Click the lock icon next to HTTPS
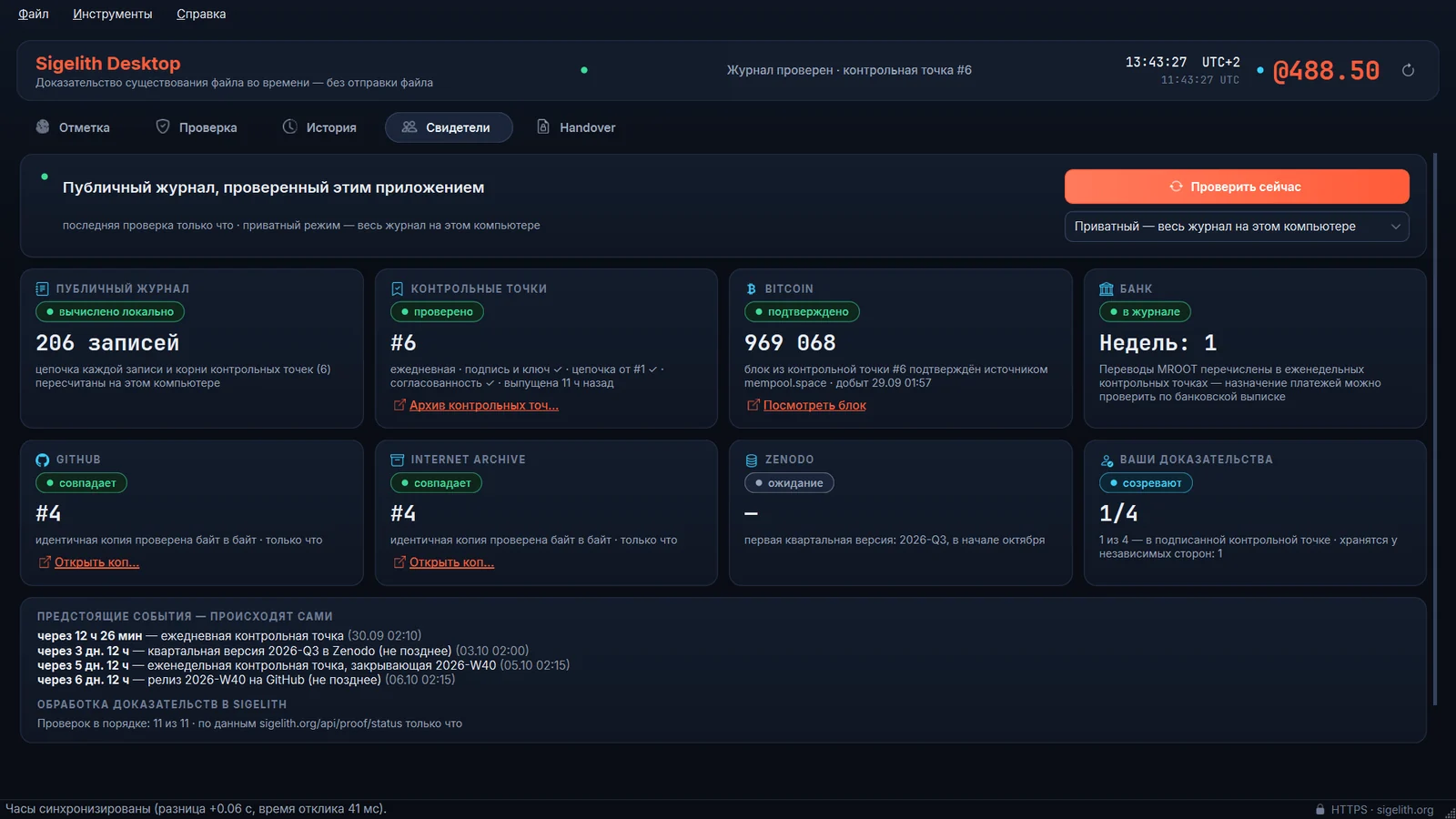The width and height of the screenshot is (1456, 819). pos(1319,809)
